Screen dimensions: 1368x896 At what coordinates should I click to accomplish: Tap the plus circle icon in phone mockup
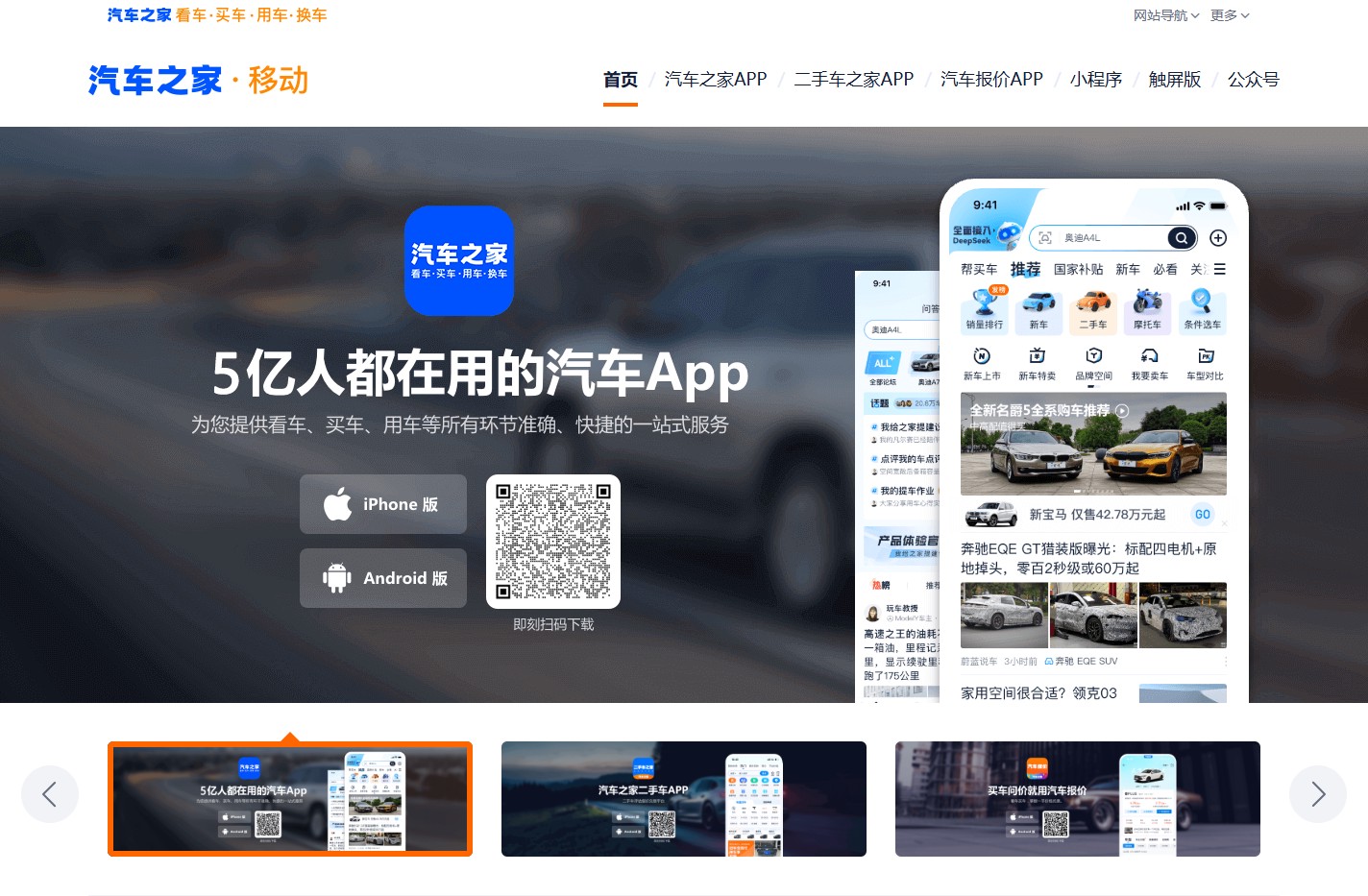(1218, 238)
